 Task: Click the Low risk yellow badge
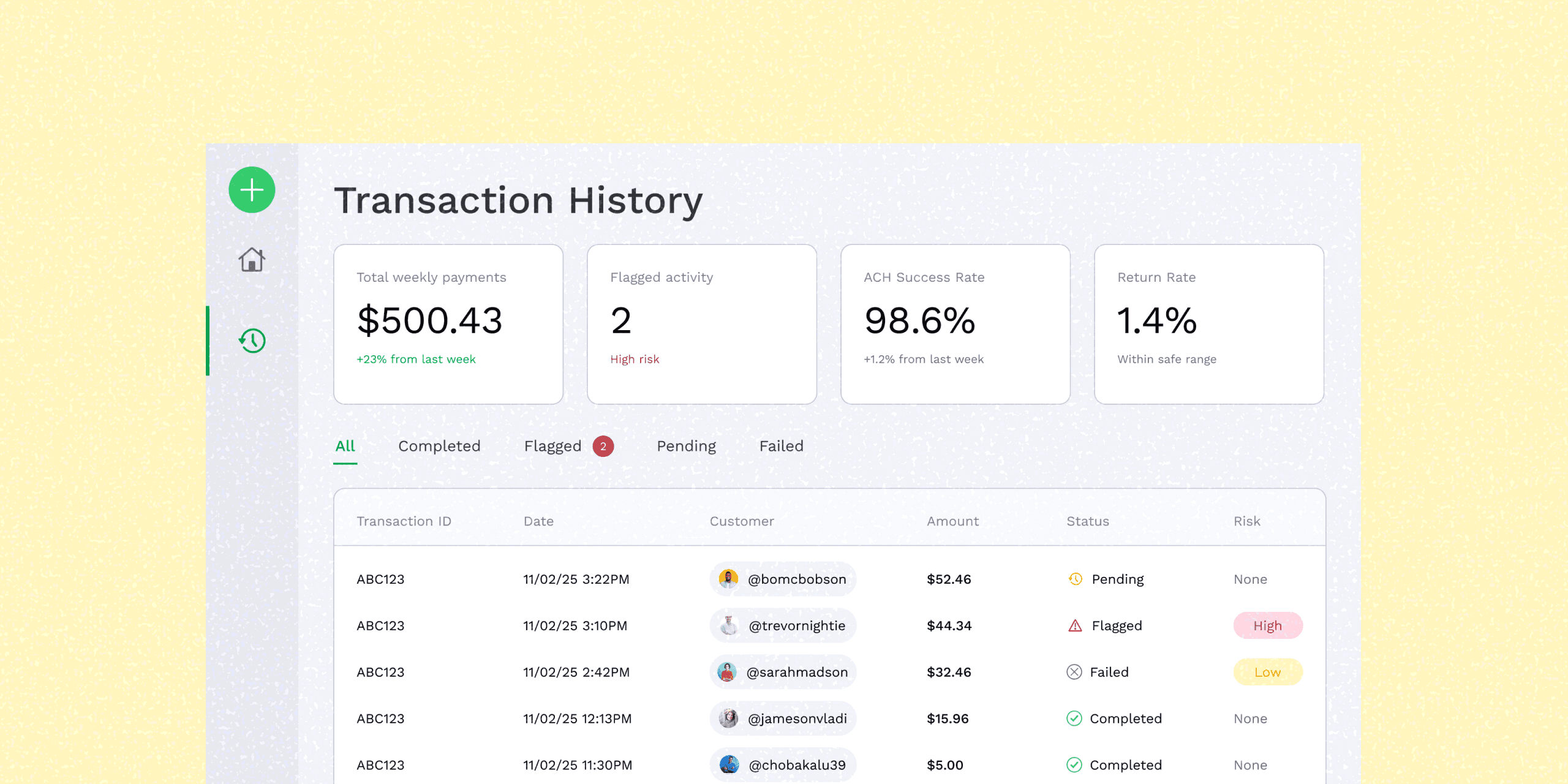click(x=1267, y=672)
